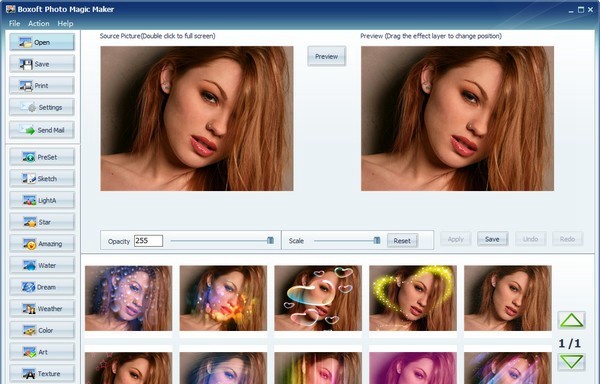This screenshot has width=600, height=384.
Task: Choose the blue bubbles effect thumbnail
Action: 129,298
